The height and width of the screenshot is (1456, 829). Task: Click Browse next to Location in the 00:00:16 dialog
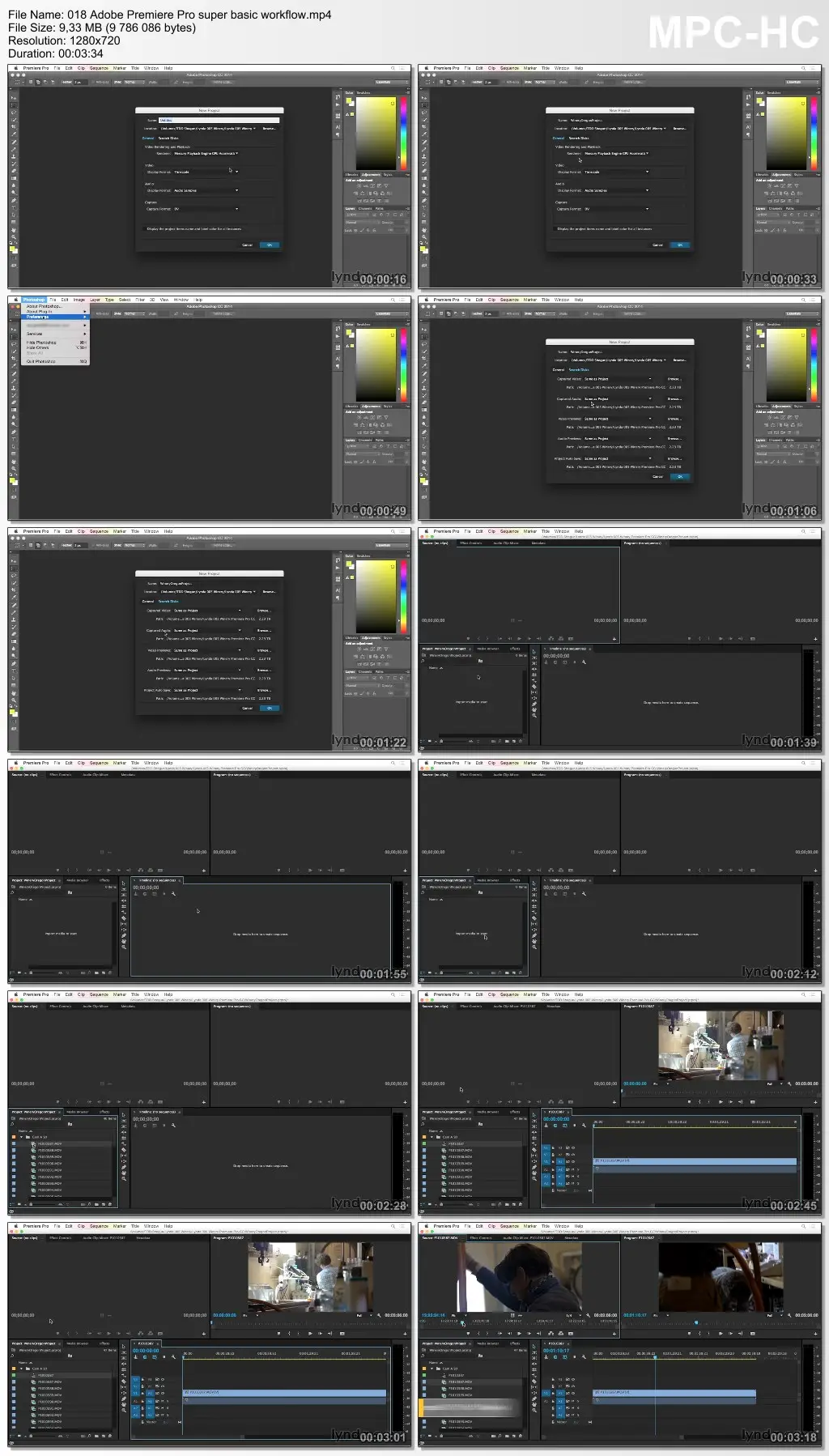pos(270,129)
